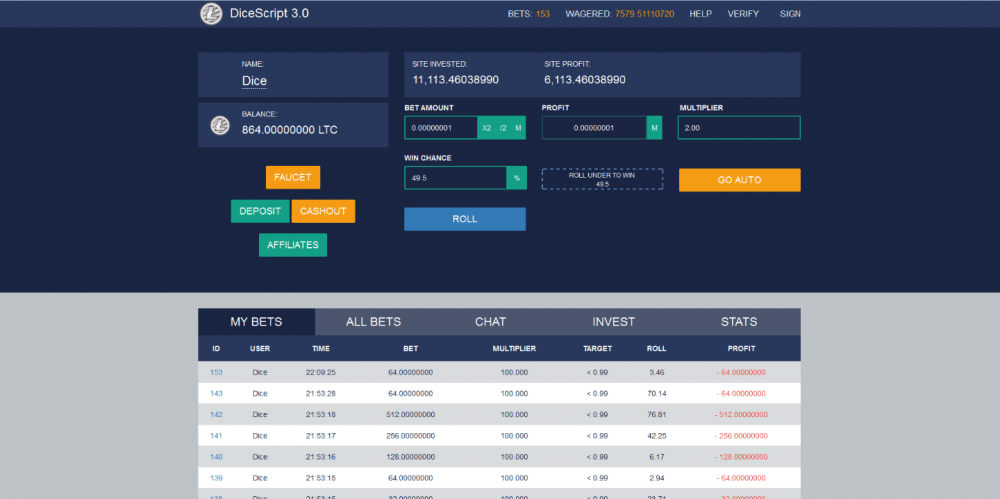This screenshot has width=1000, height=499.
Task: Click the roll value 42.25
Action: [x=656, y=436]
